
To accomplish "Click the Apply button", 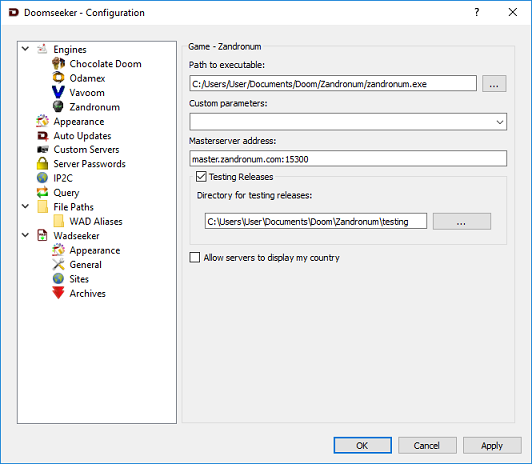I will pyautogui.click(x=492, y=445).
